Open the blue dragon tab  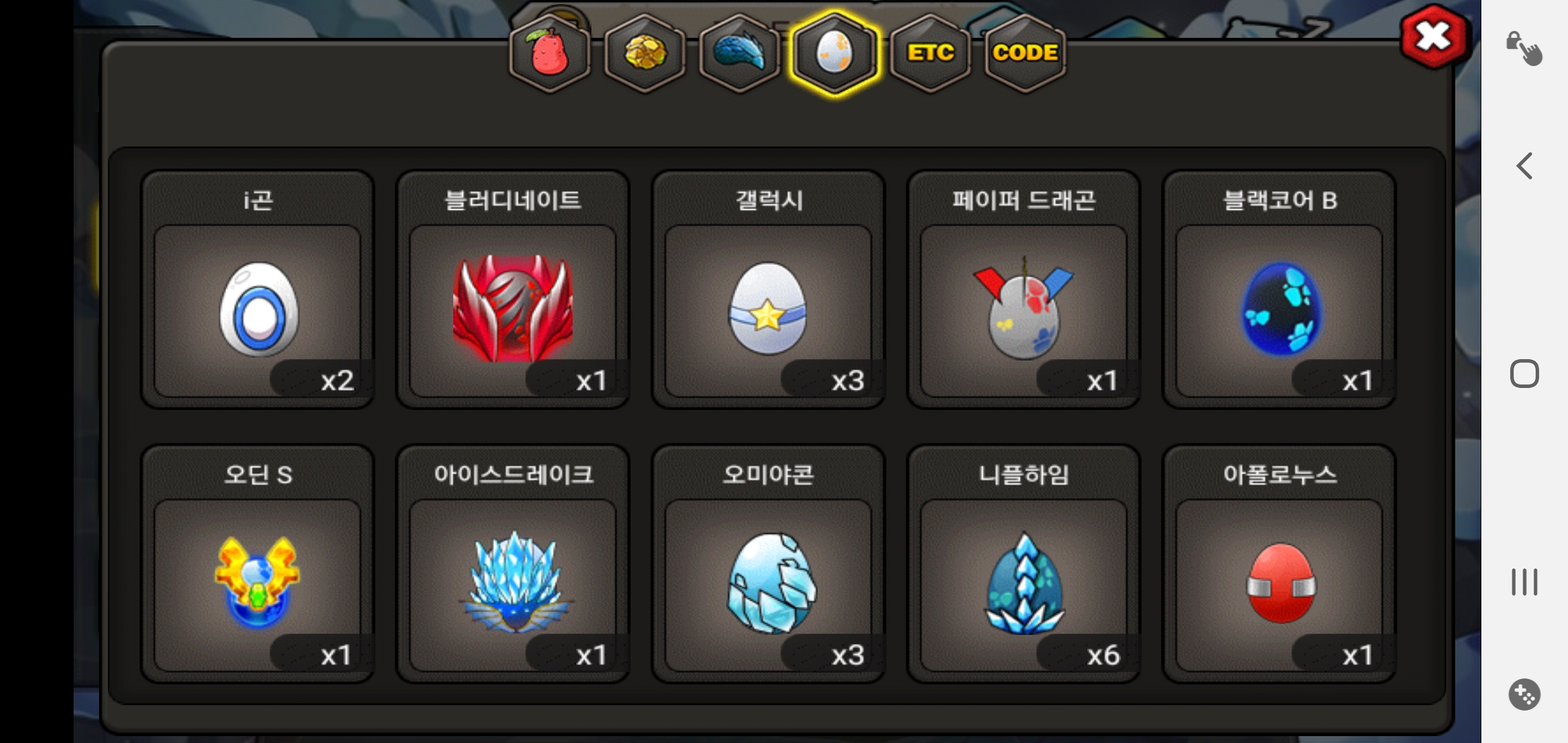[739, 54]
